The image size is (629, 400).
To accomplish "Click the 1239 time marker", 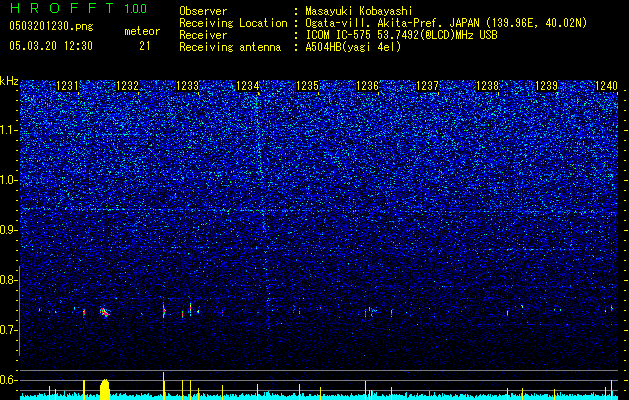I will tap(547, 86).
